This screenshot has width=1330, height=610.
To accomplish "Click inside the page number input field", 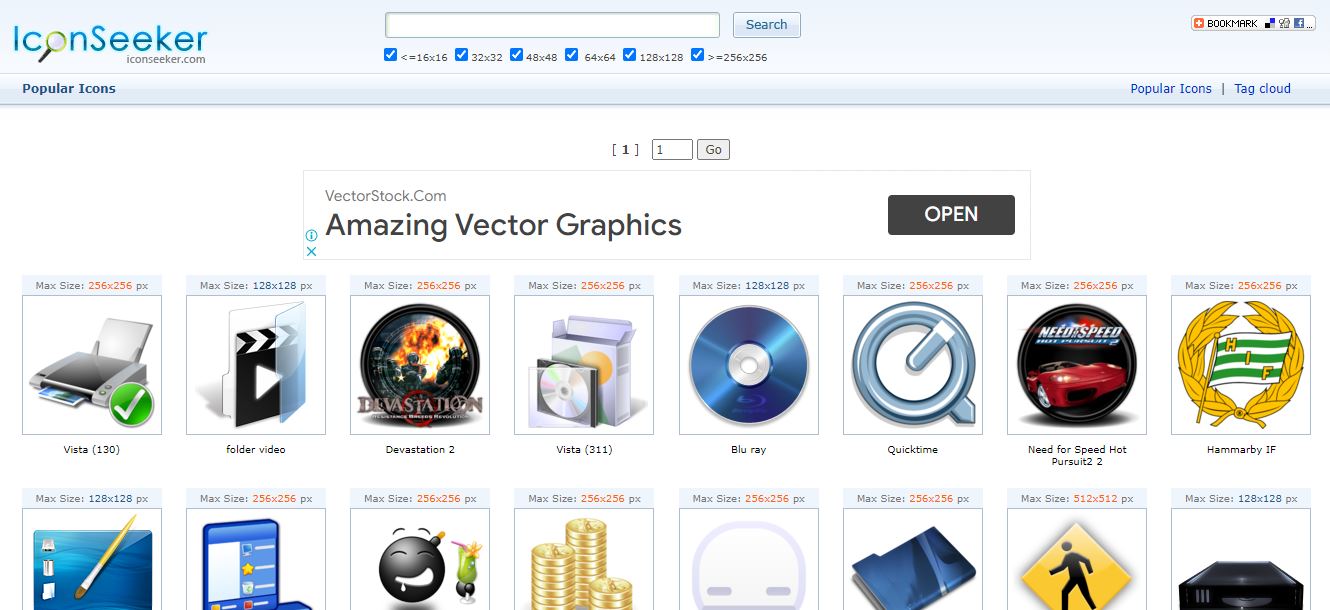I will pyautogui.click(x=671, y=148).
